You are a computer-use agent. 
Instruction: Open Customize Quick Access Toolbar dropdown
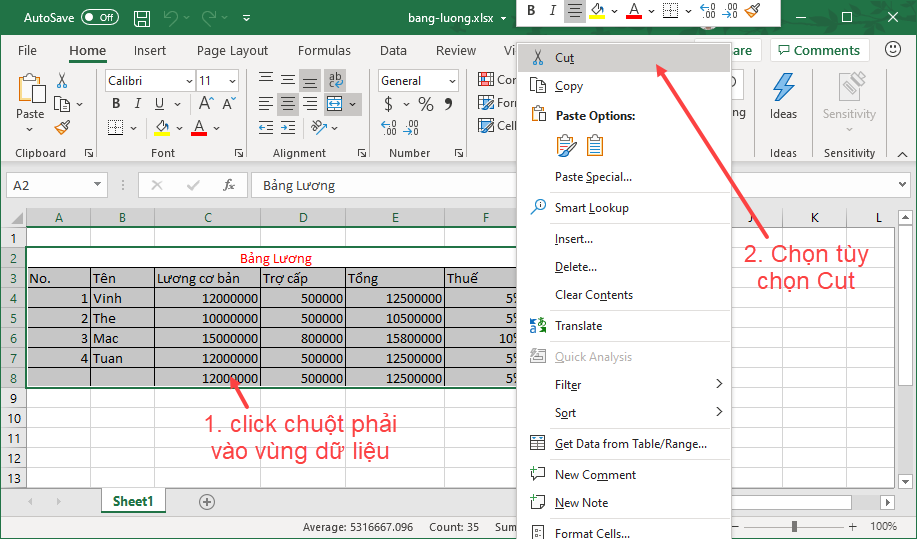(x=247, y=18)
